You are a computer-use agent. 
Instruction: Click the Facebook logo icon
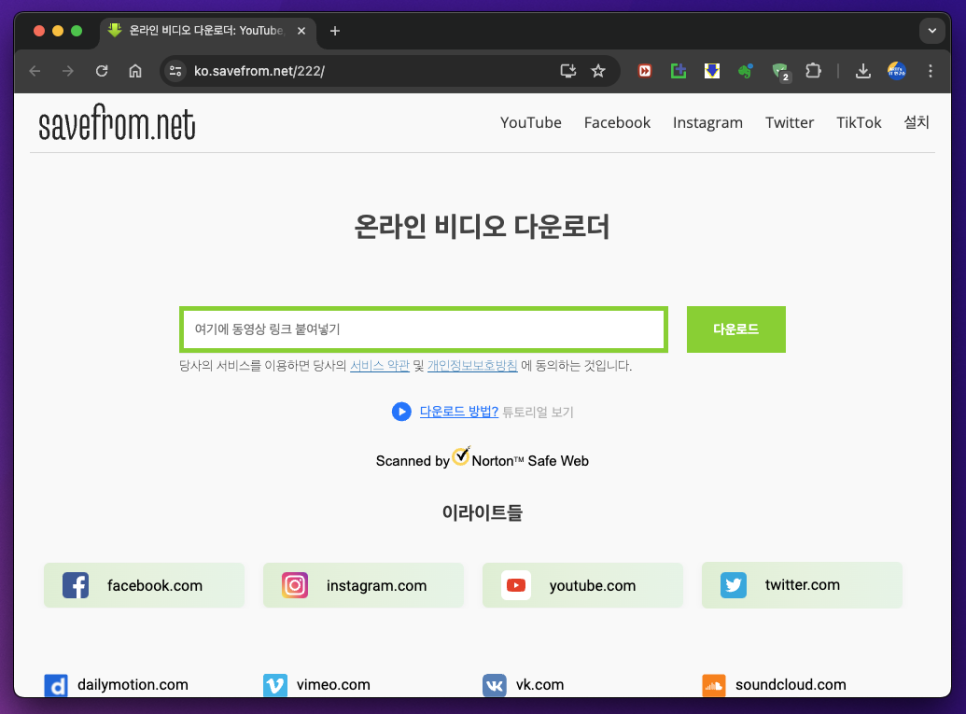click(75, 585)
